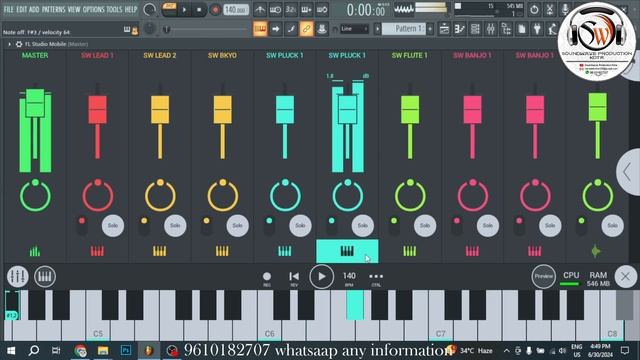Open MASTER channel level-bars icon
Viewport: 640px width, 360px height.
[35, 251]
